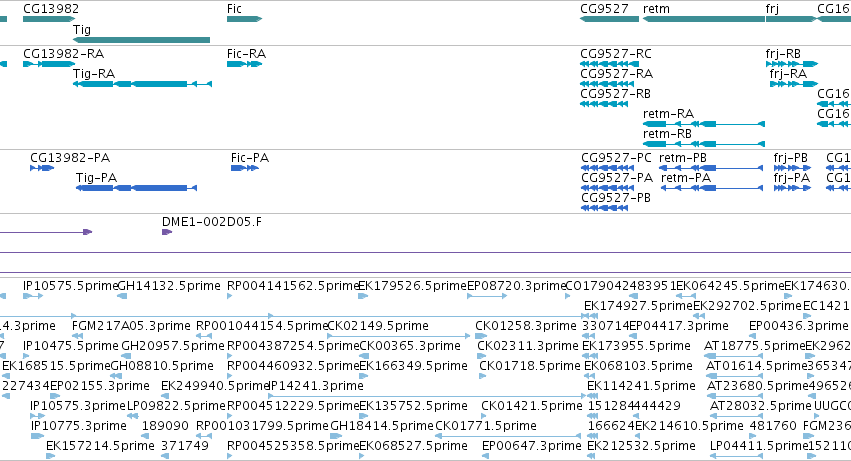Select the IP14241.3prime EST label

[x=316, y=387]
